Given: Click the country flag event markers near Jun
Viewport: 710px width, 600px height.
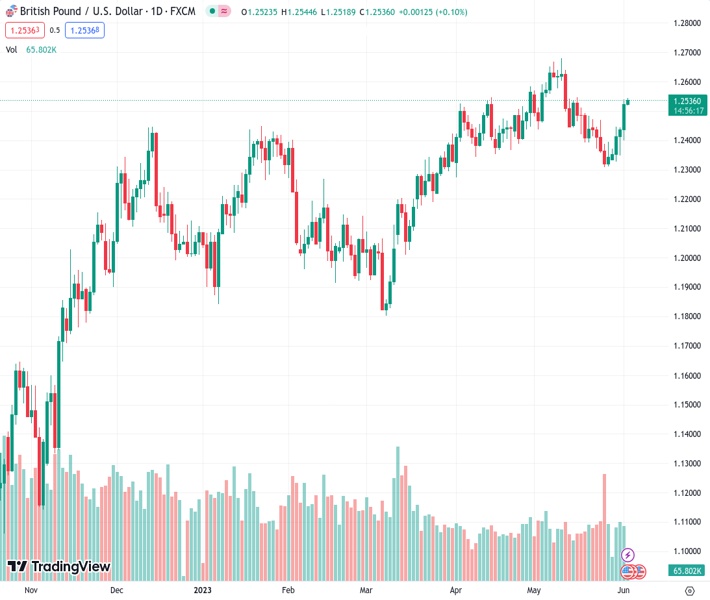Looking at the screenshot, I should tap(634, 571).
